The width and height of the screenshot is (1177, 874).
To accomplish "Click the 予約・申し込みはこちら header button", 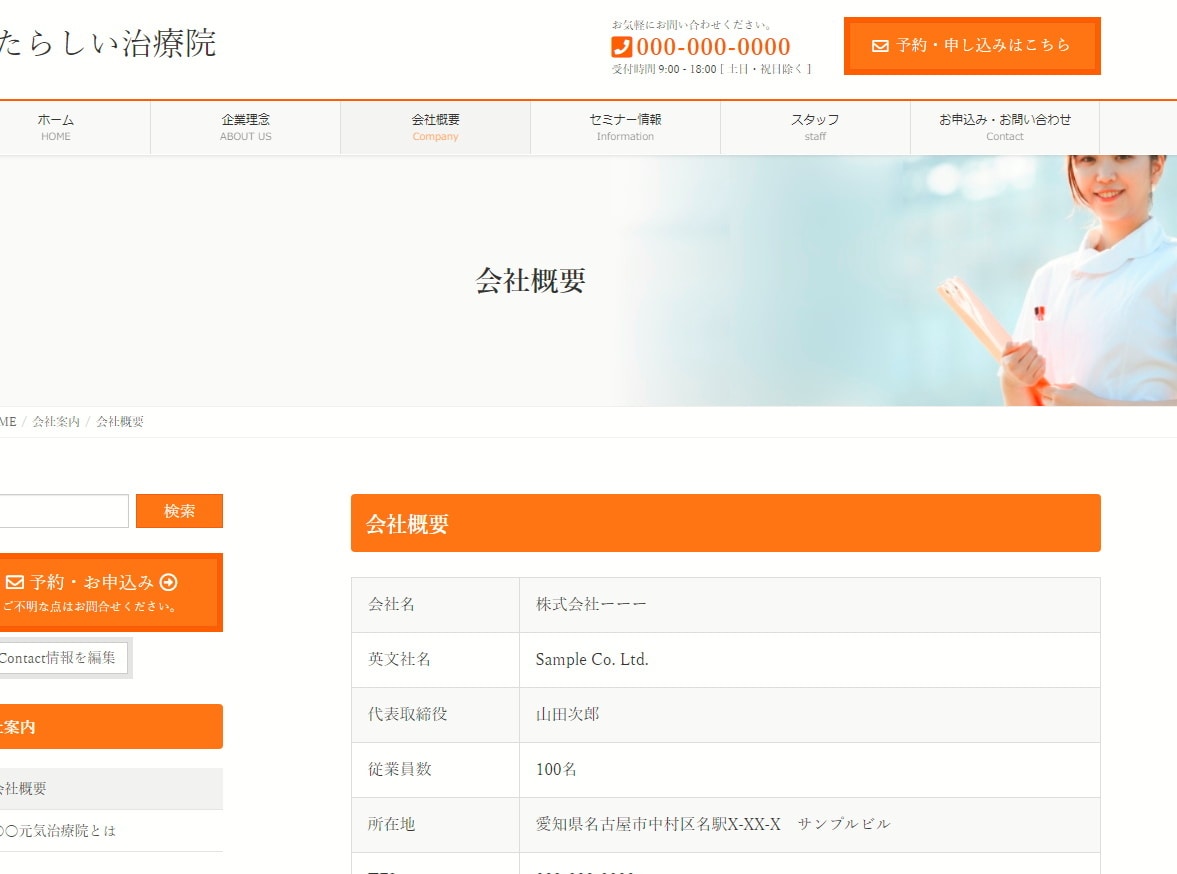I will [x=972, y=46].
